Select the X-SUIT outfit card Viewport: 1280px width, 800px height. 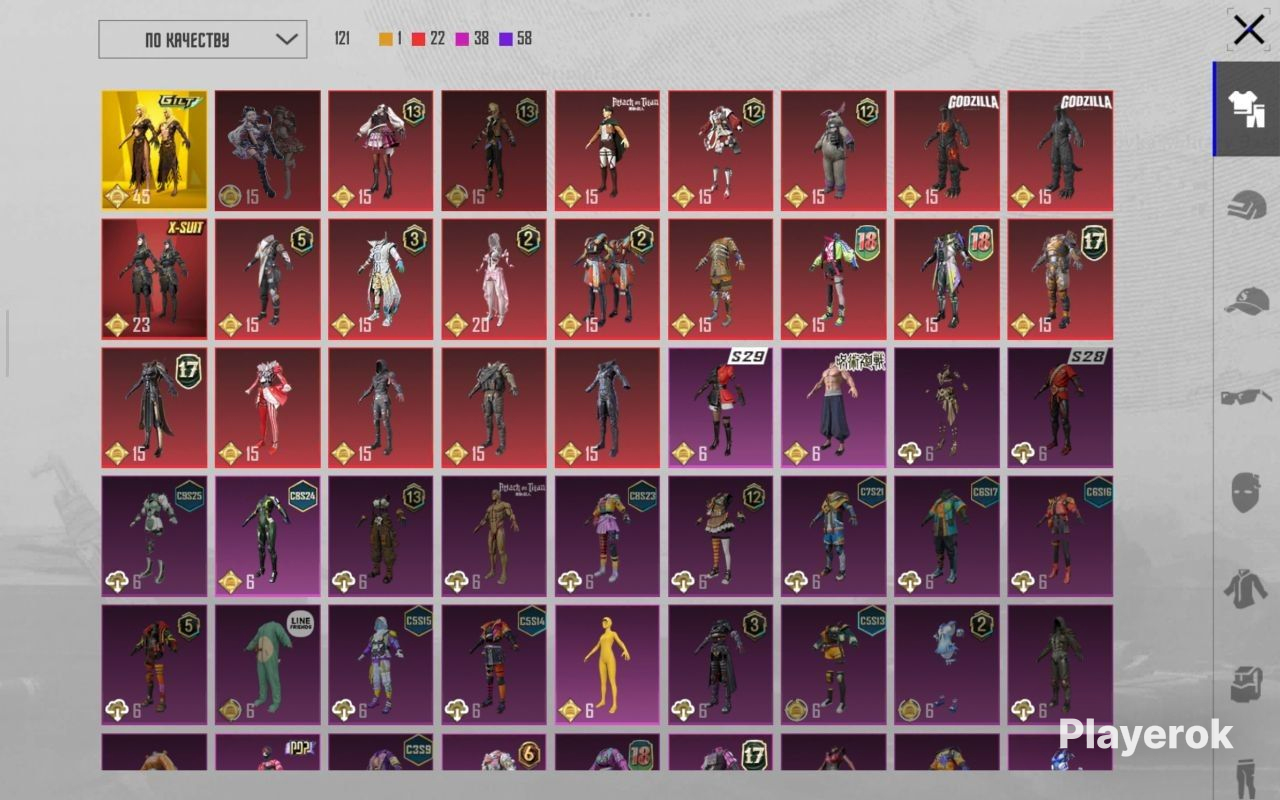154,279
